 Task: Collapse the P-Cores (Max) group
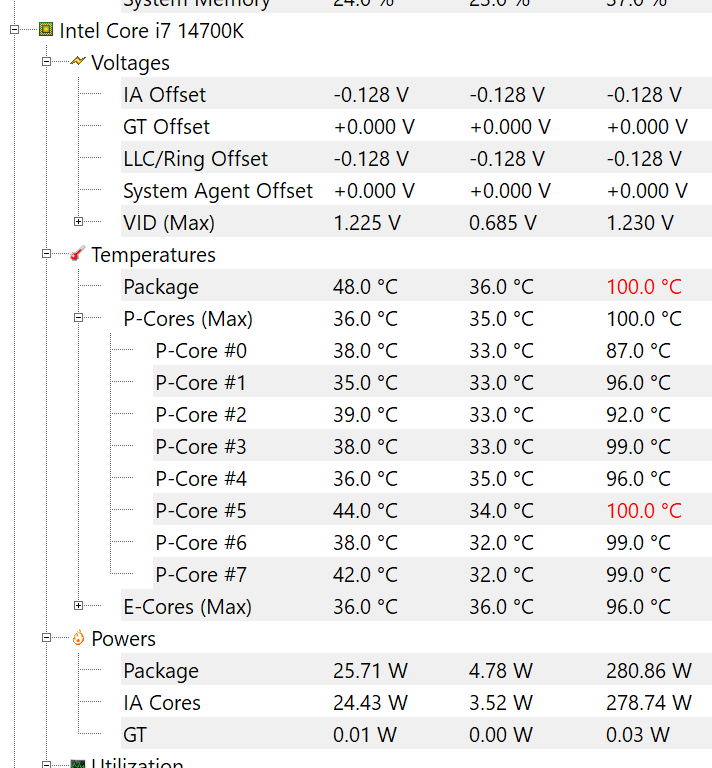pyautogui.click(x=78, y=318)
